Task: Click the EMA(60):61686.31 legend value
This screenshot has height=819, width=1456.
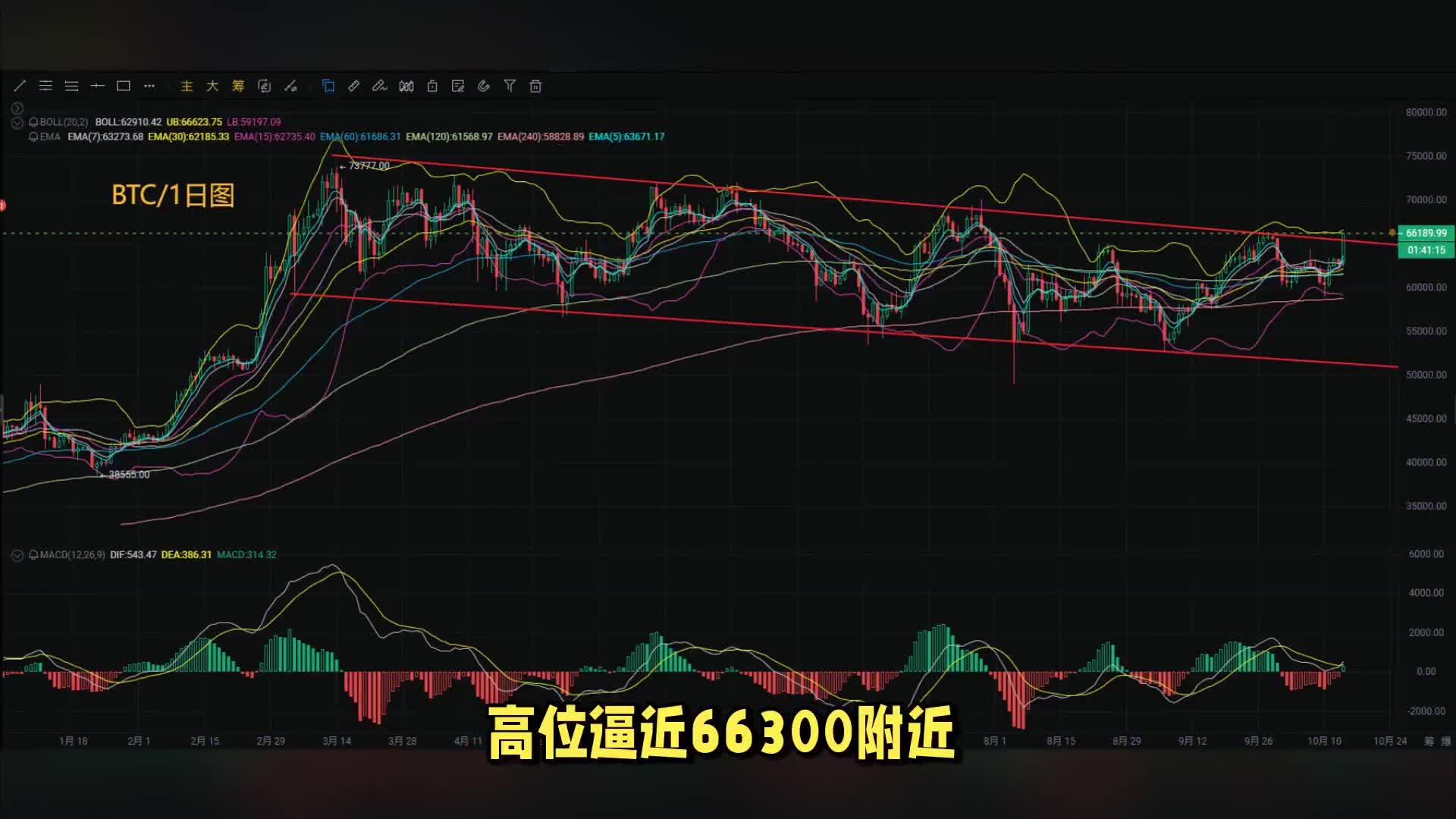Action: pyautogui.click(x=360, y=137)
